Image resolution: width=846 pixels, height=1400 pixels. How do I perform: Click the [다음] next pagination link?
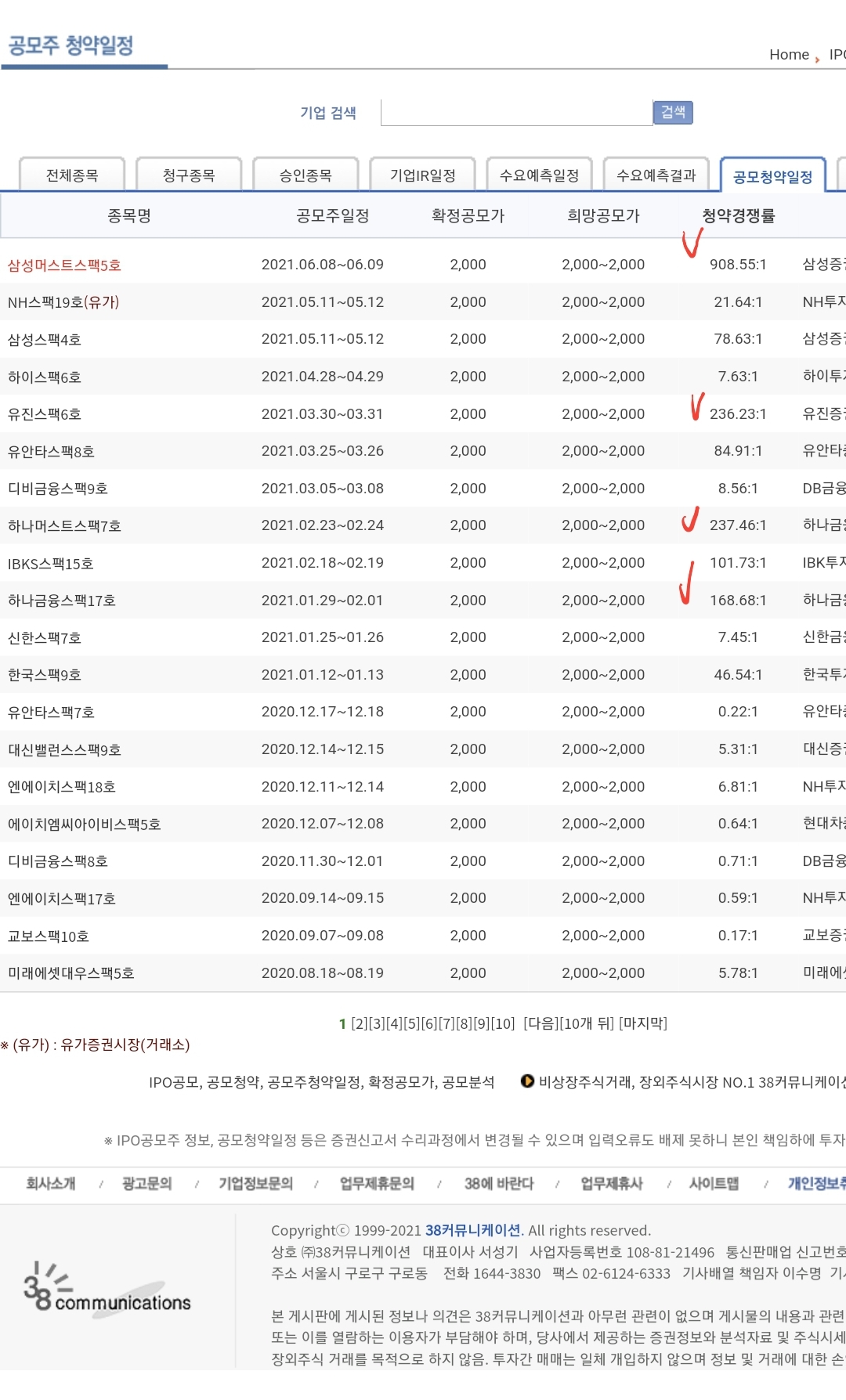pos(541,1023)
